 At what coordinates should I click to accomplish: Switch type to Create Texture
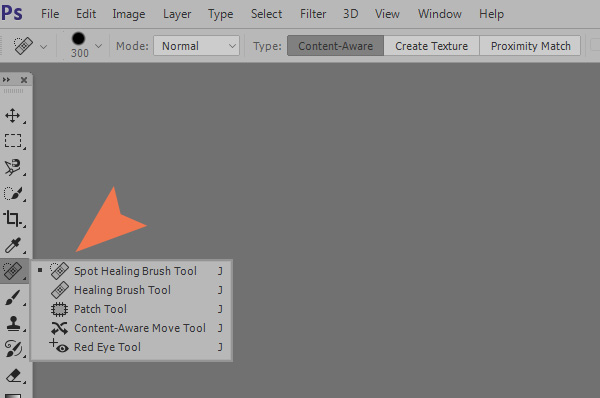pyautogui.click(x=432, y=46)
